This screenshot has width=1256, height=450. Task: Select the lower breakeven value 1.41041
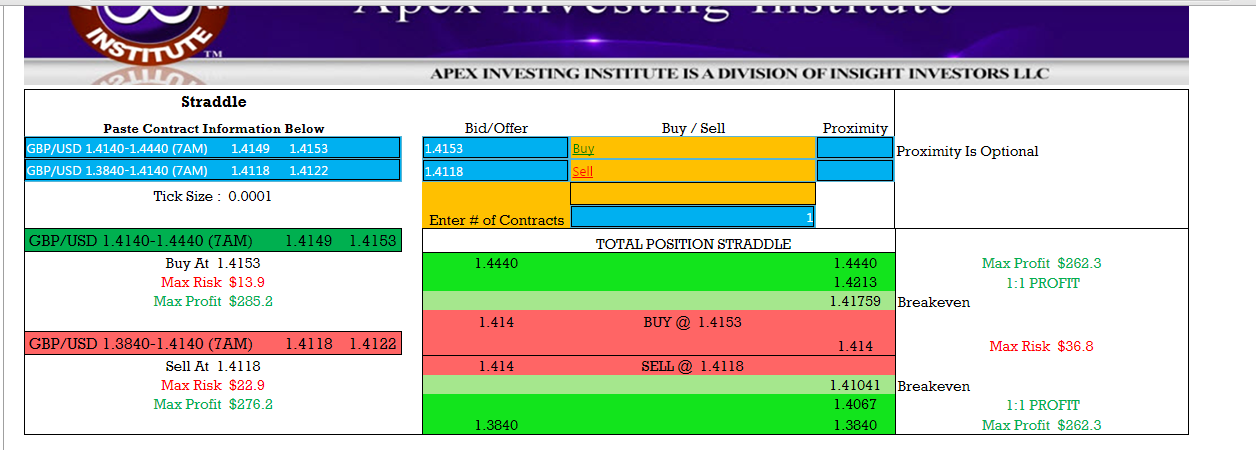click(853, 386)
